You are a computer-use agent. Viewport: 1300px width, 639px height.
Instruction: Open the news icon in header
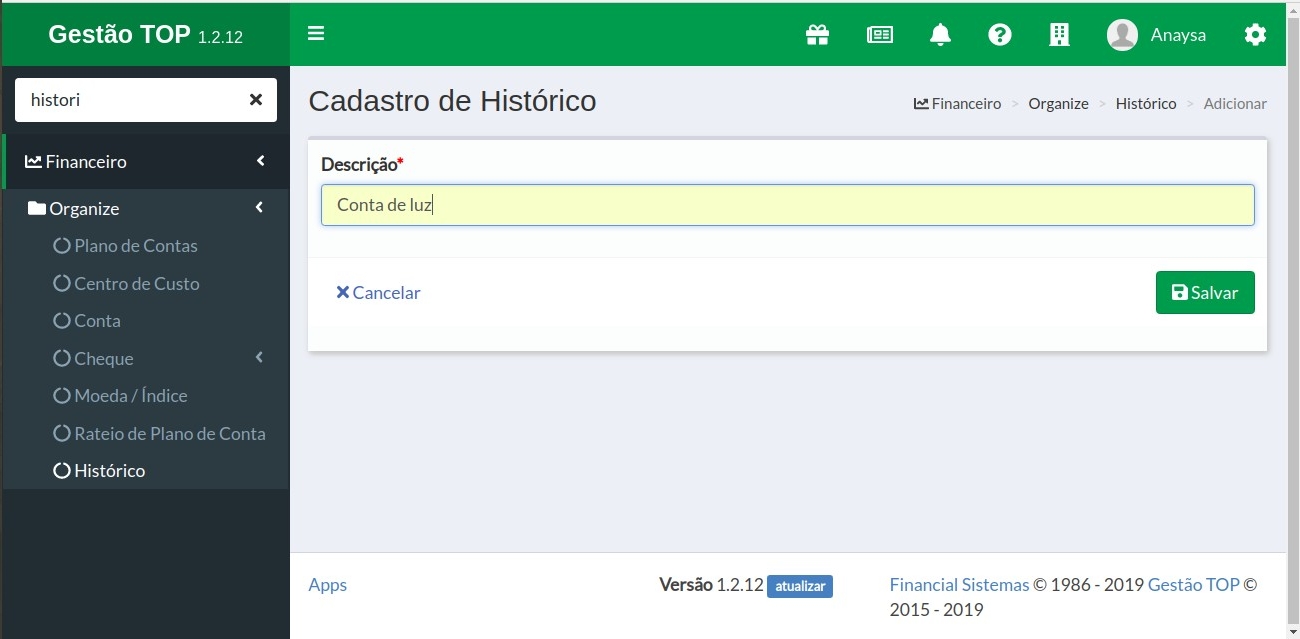pos(879,35)
